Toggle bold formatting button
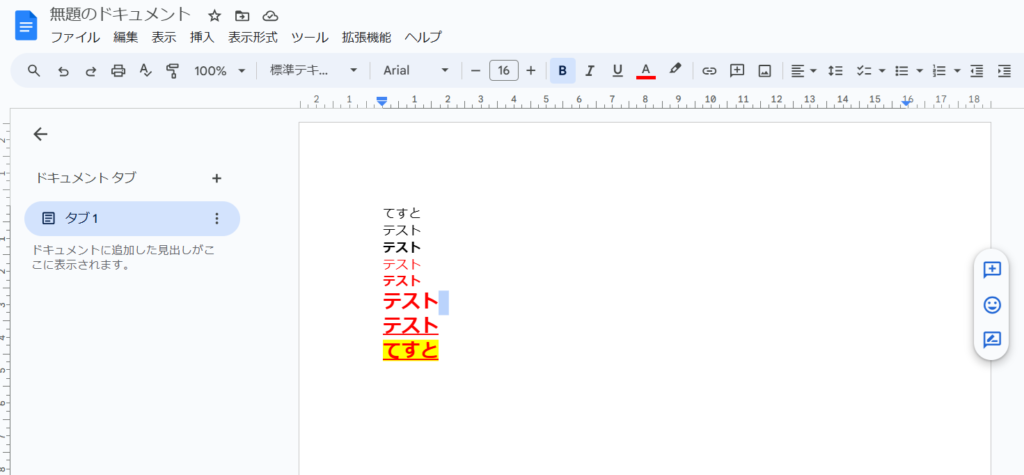Viewport: 1024px width, 475px height. click(563, 71)
